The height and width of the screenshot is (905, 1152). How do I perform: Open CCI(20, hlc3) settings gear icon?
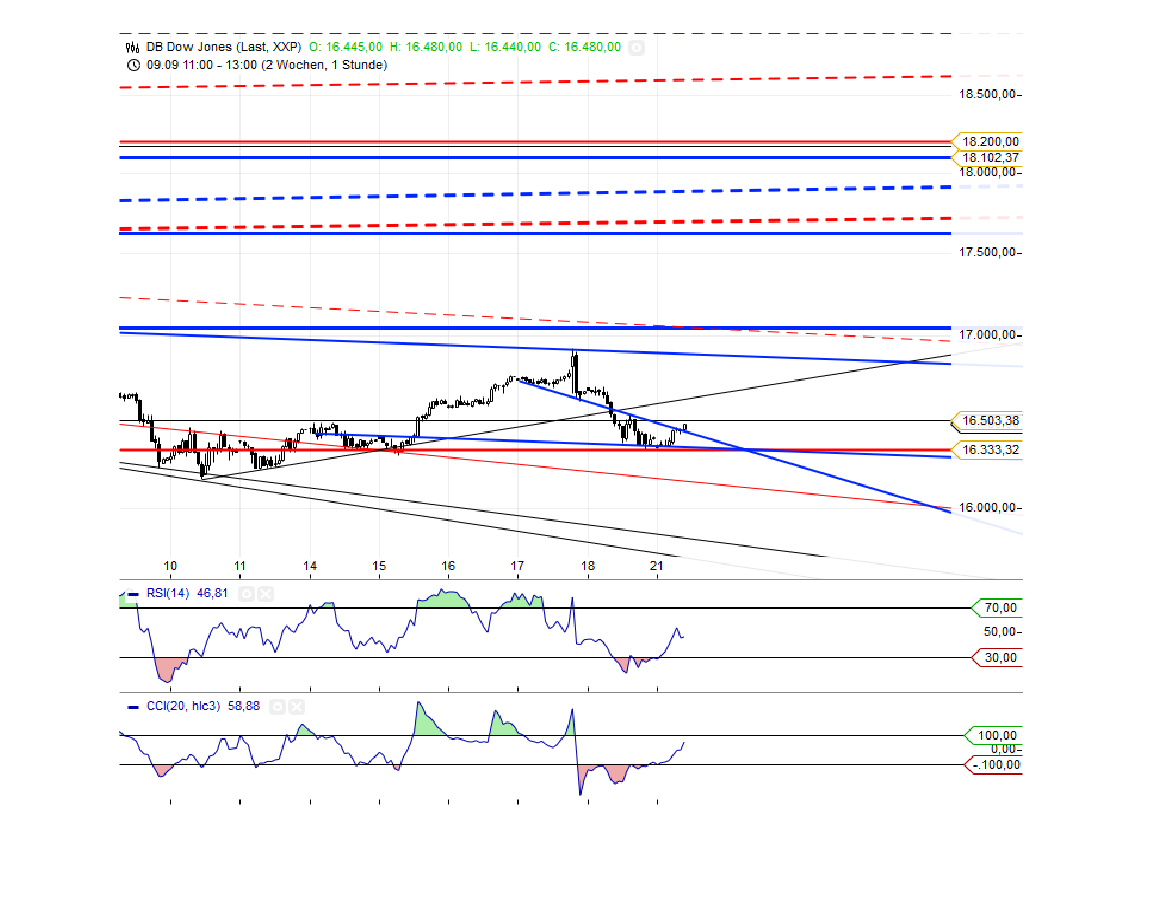pyautogui.click(x=278, y=706)
